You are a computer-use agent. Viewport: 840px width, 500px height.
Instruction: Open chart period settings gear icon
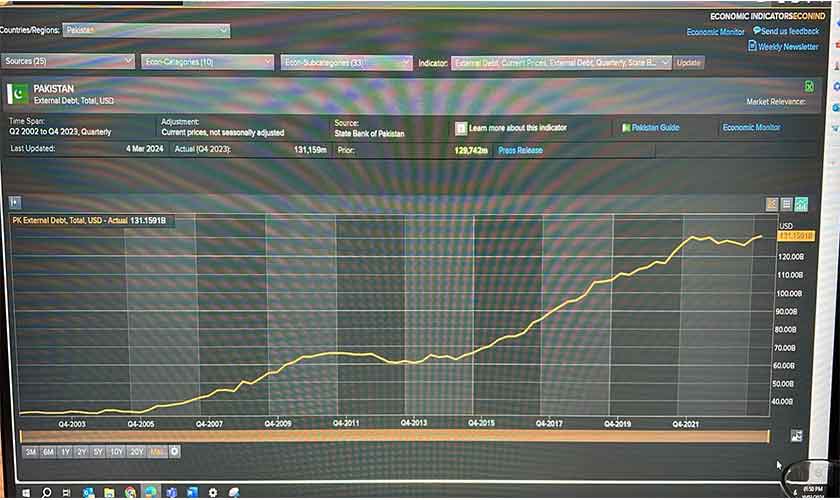coord(175,452)
